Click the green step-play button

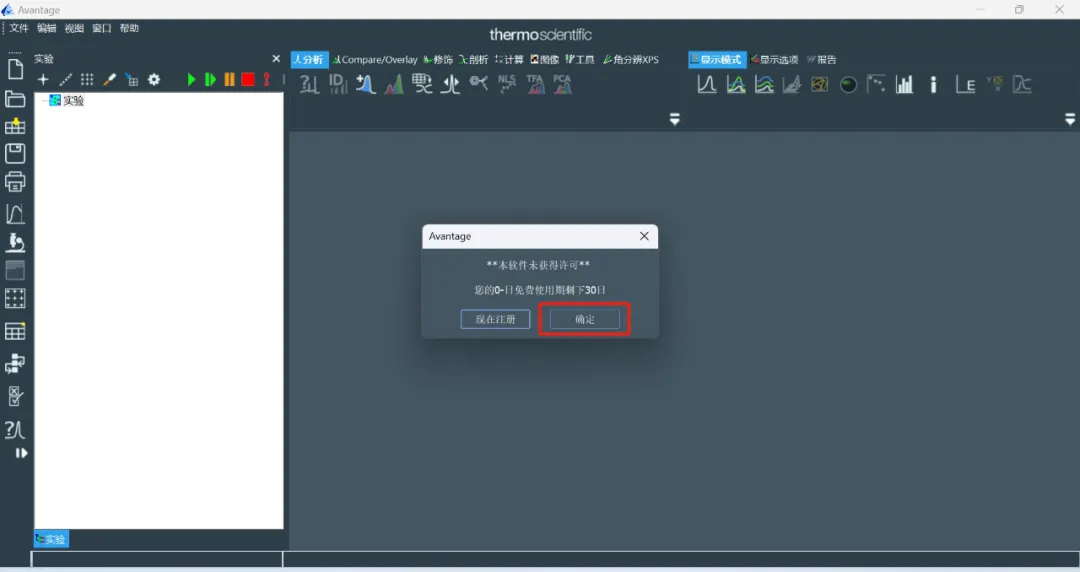pyautogui.click(x=210, y=79)
